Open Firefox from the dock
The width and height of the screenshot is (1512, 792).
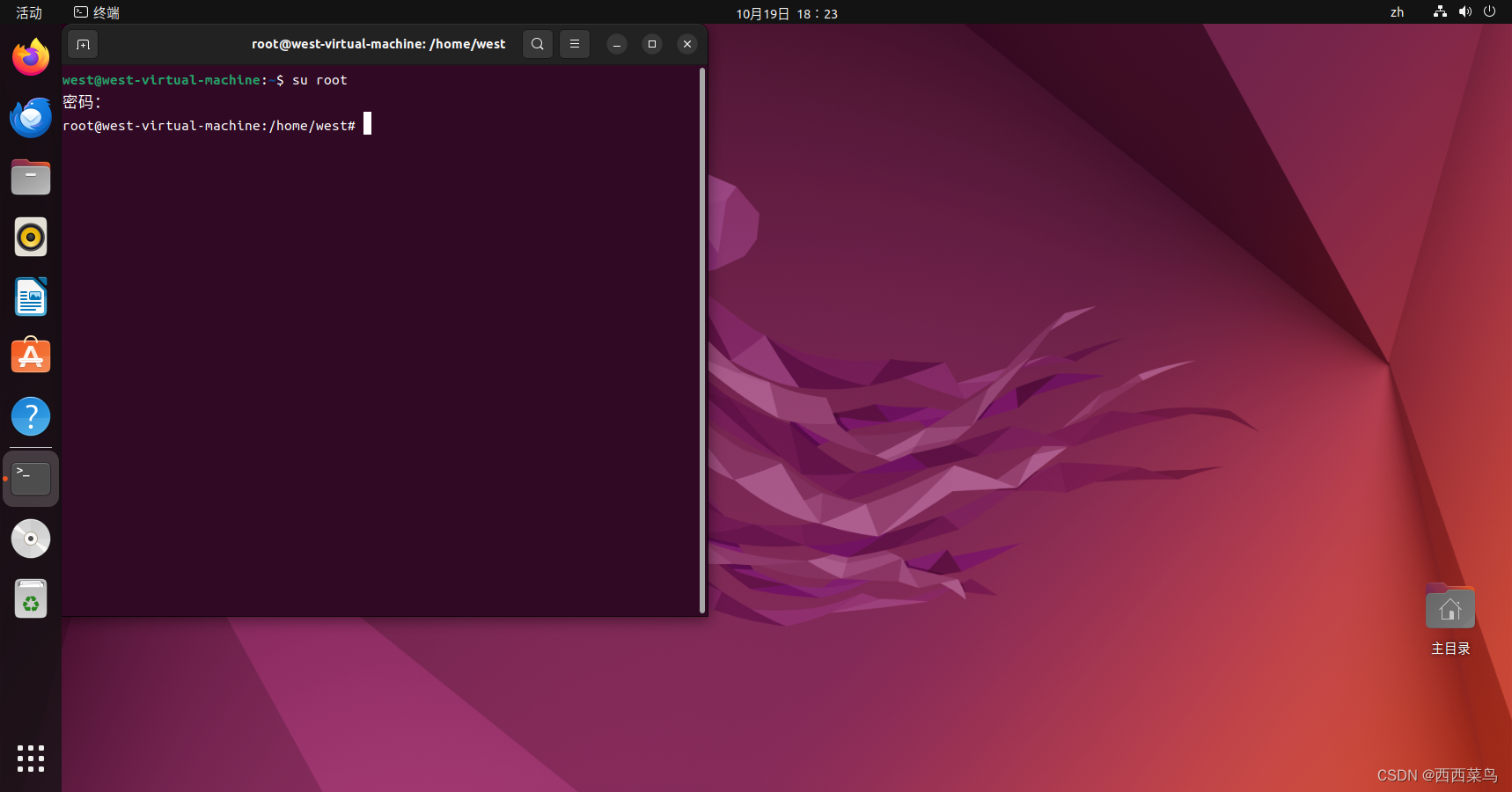31,57
